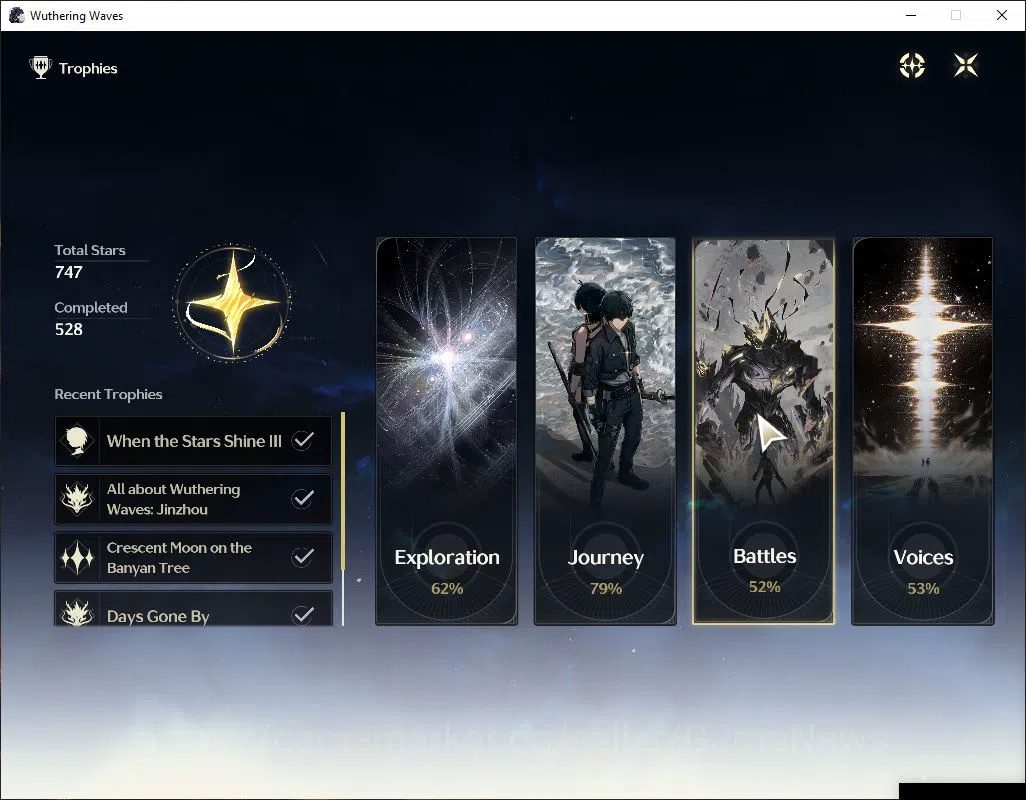
Task: Click the Wuthering Waves app icon in title bar
Action: click(x=16, y=15)
